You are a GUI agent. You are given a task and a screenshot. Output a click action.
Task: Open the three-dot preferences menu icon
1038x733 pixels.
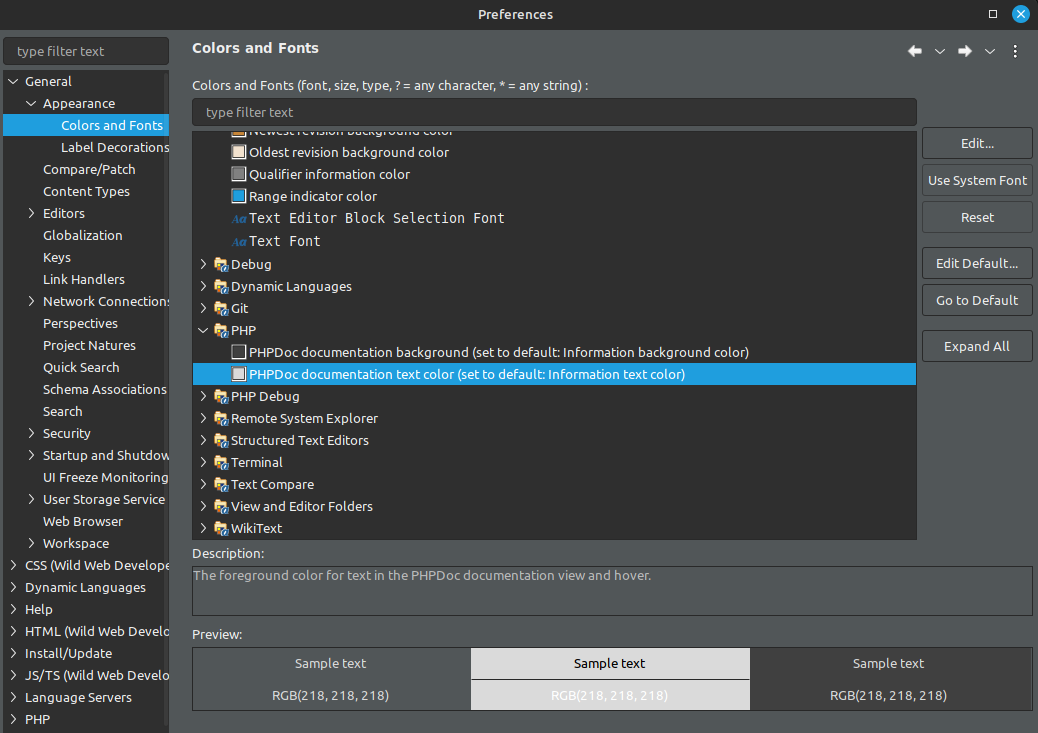1015,51
